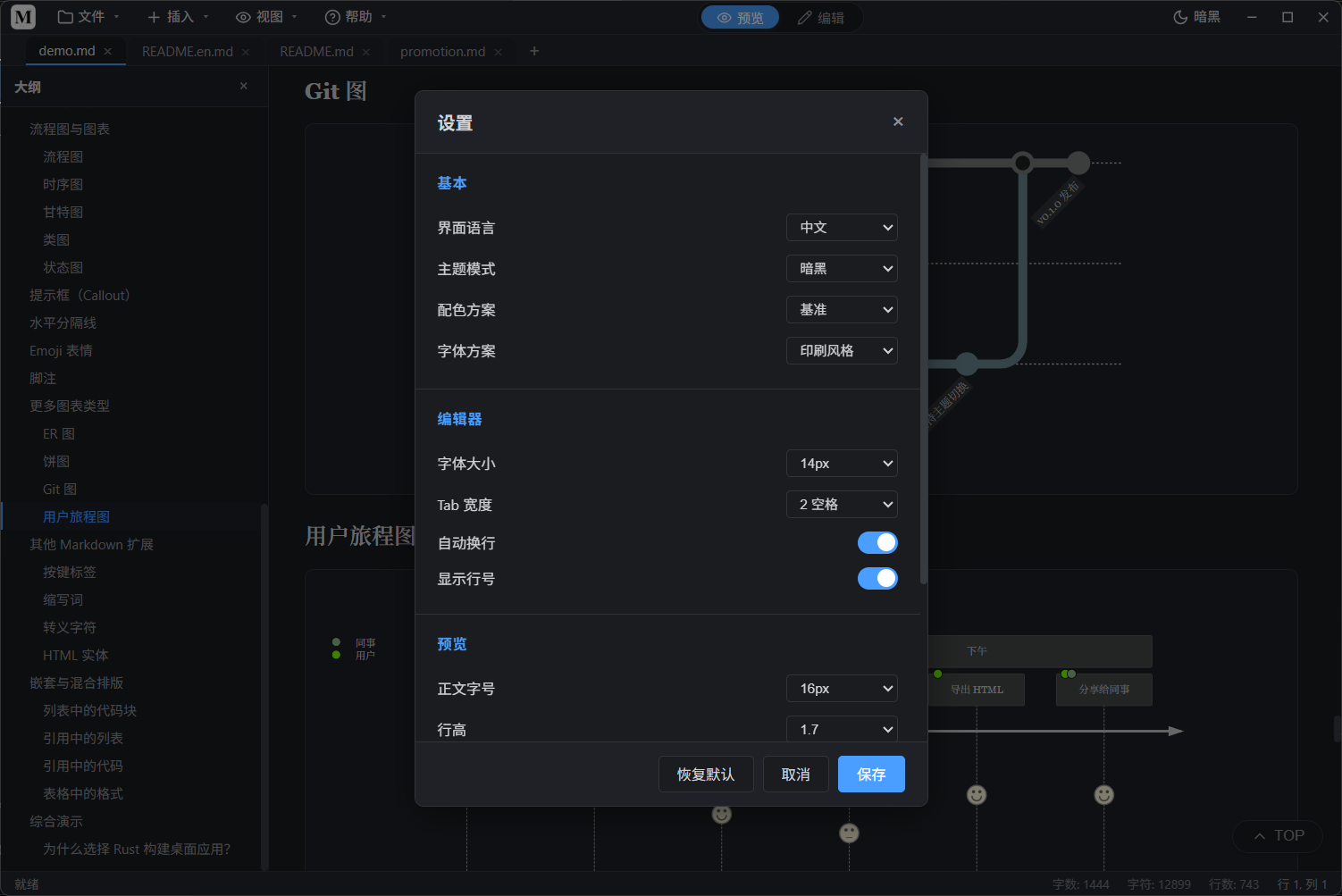The image size is (1342, 896).
Task: Switch to 预览 mode
Action: [x=741, y=18]
